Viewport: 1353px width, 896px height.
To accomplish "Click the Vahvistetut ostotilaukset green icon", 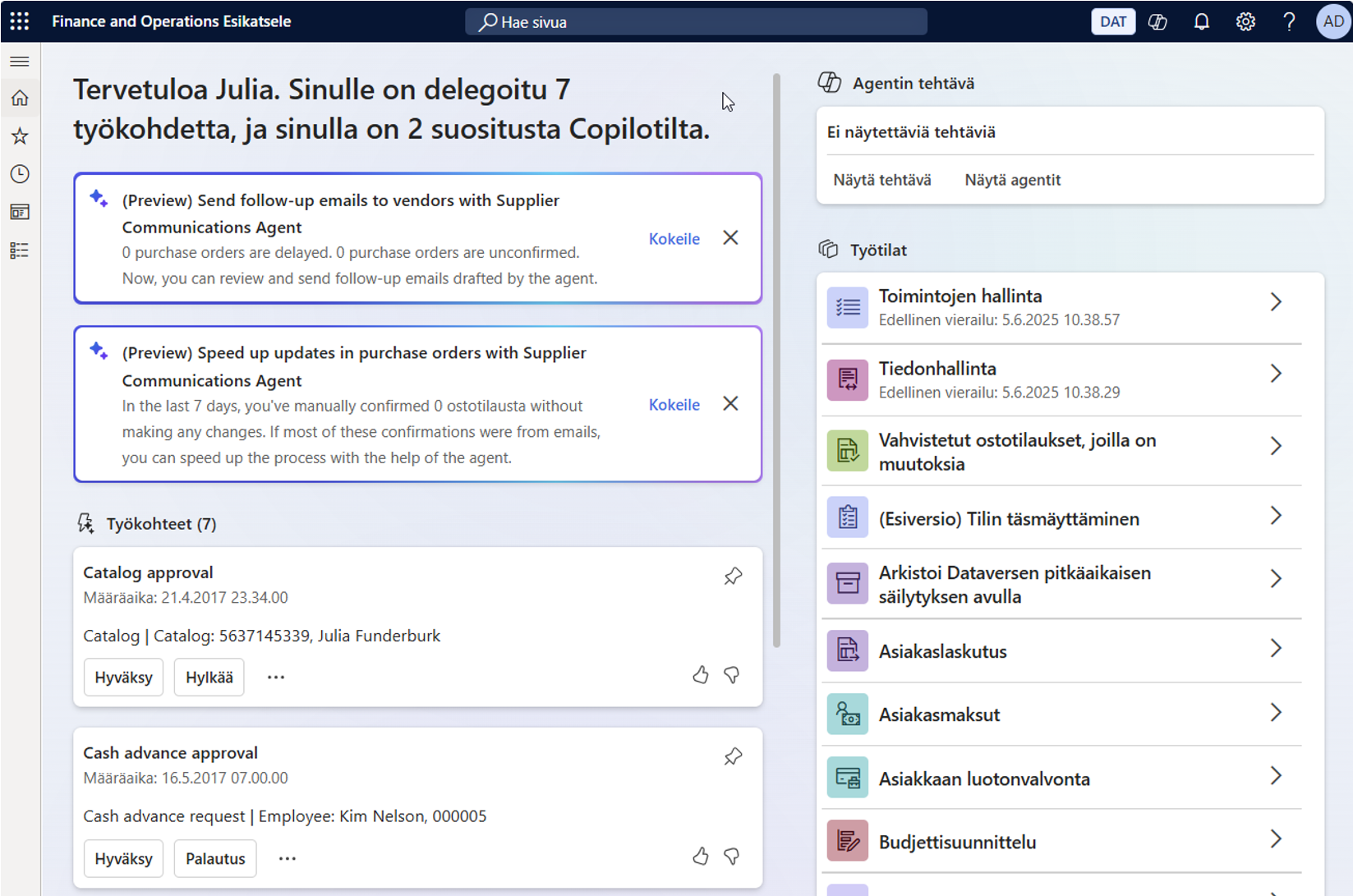I will tap(848, 451).
